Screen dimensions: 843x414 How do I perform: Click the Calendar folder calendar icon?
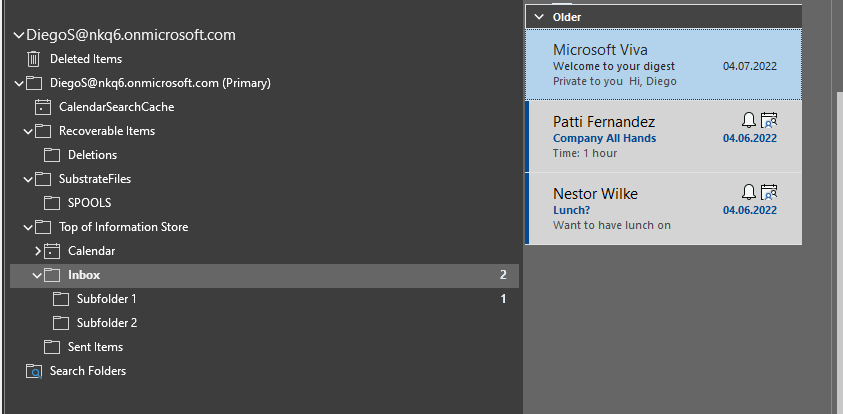click(52, 251)
